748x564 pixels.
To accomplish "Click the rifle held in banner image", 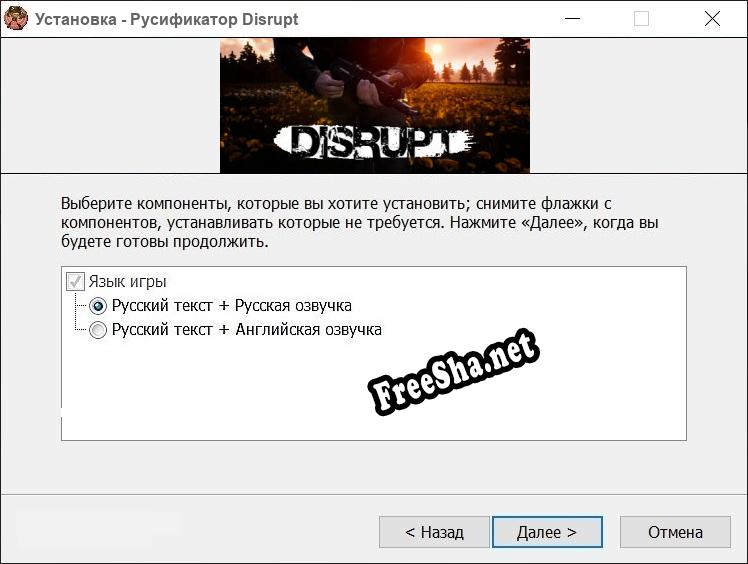I will (x=372, y=86).
